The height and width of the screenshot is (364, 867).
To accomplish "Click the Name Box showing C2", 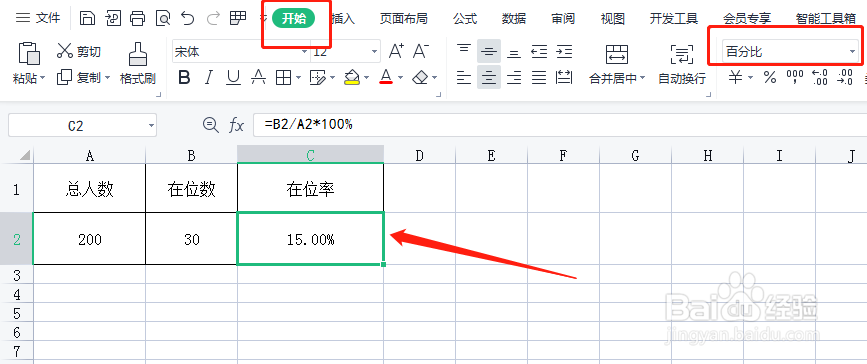I will (82, 126).
